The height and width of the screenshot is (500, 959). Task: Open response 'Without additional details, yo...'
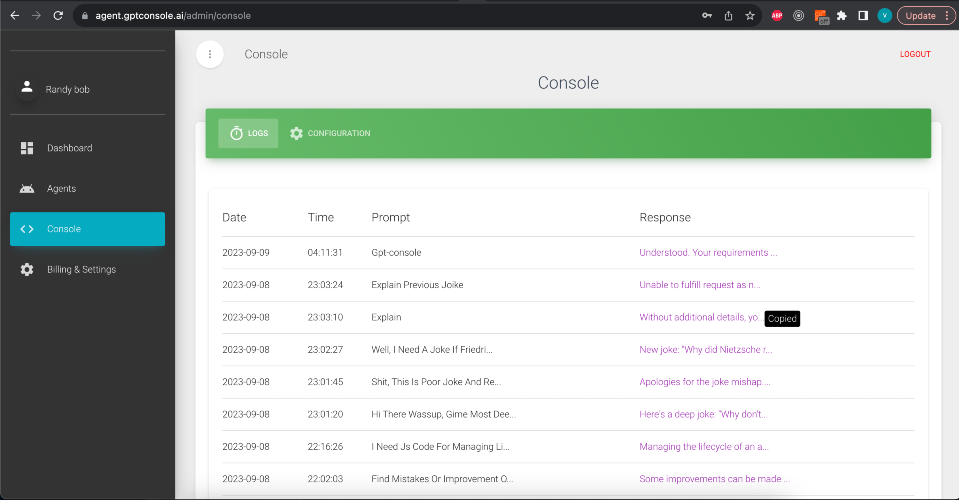(700, 317)
